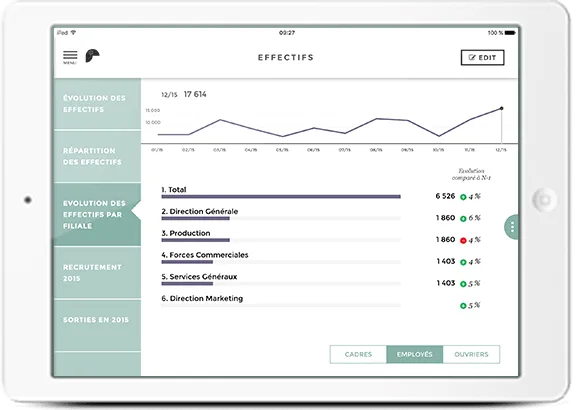Tap the battery icon in status bar
This screenshot has width=578, height=410.
[x=510, y=33]
